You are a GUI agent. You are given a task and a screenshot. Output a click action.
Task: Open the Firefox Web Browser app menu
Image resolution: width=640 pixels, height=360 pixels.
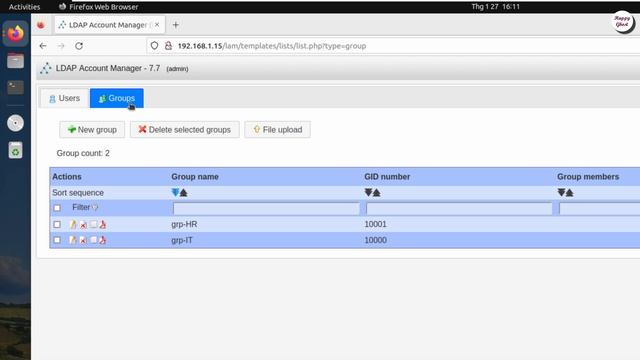click(x=99, y=7)
